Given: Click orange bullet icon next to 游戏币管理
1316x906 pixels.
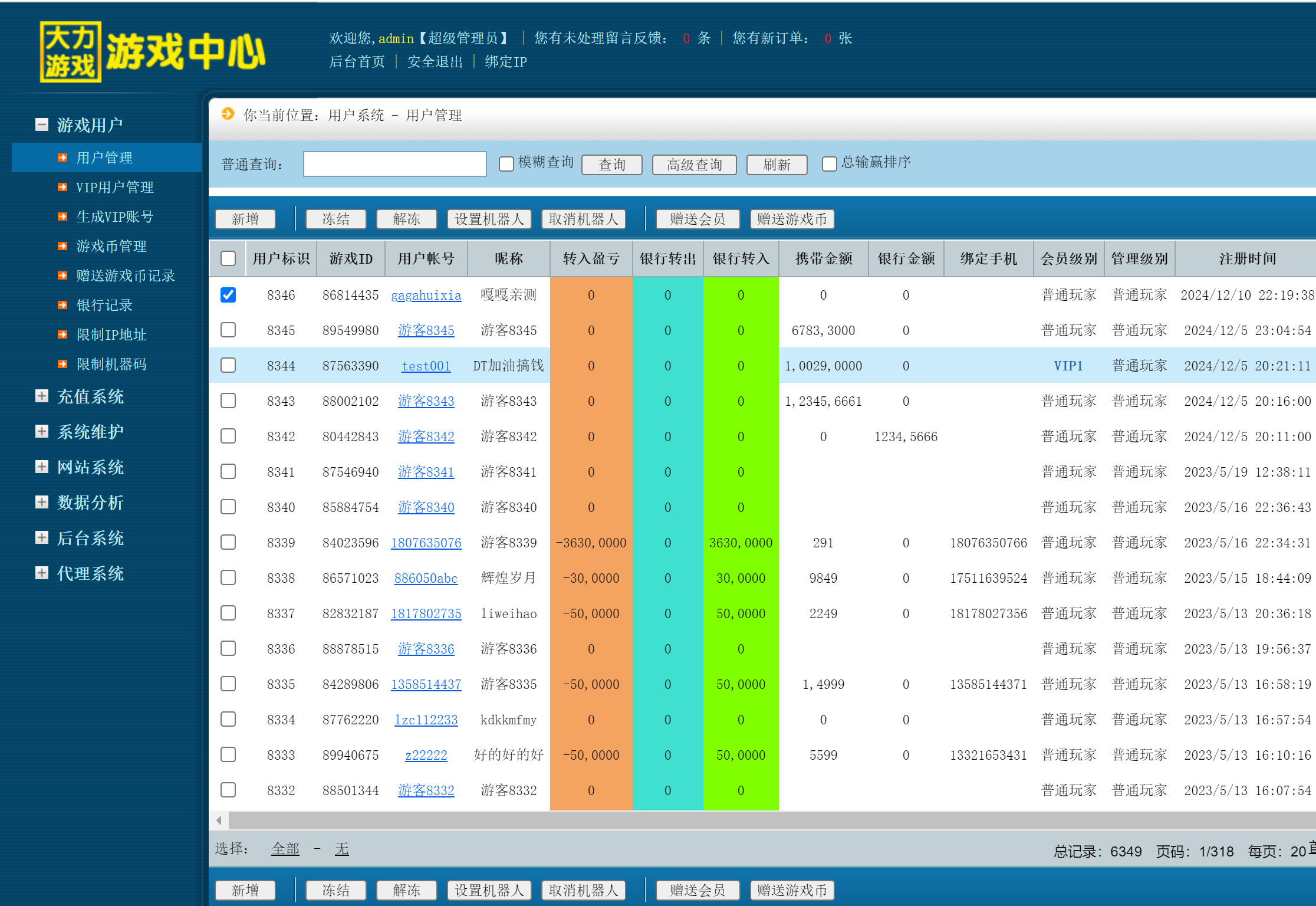Looking at the screenshot, I should [62, 246].
